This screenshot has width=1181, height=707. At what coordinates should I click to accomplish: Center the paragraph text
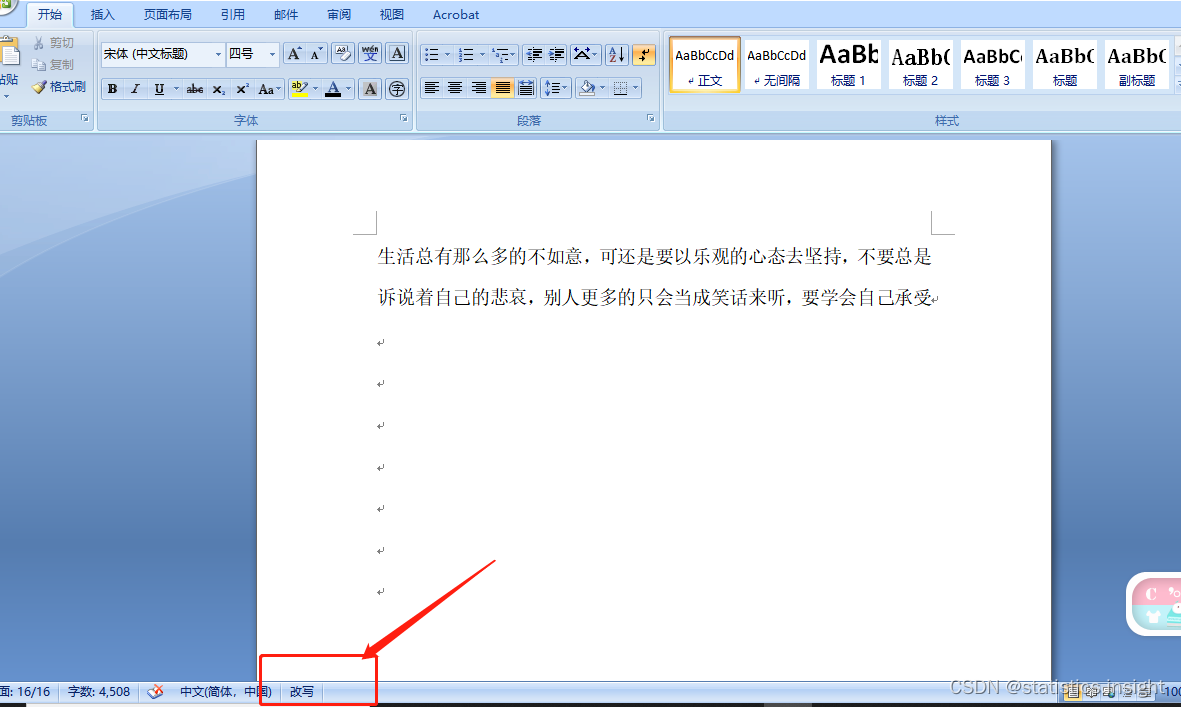455,88
